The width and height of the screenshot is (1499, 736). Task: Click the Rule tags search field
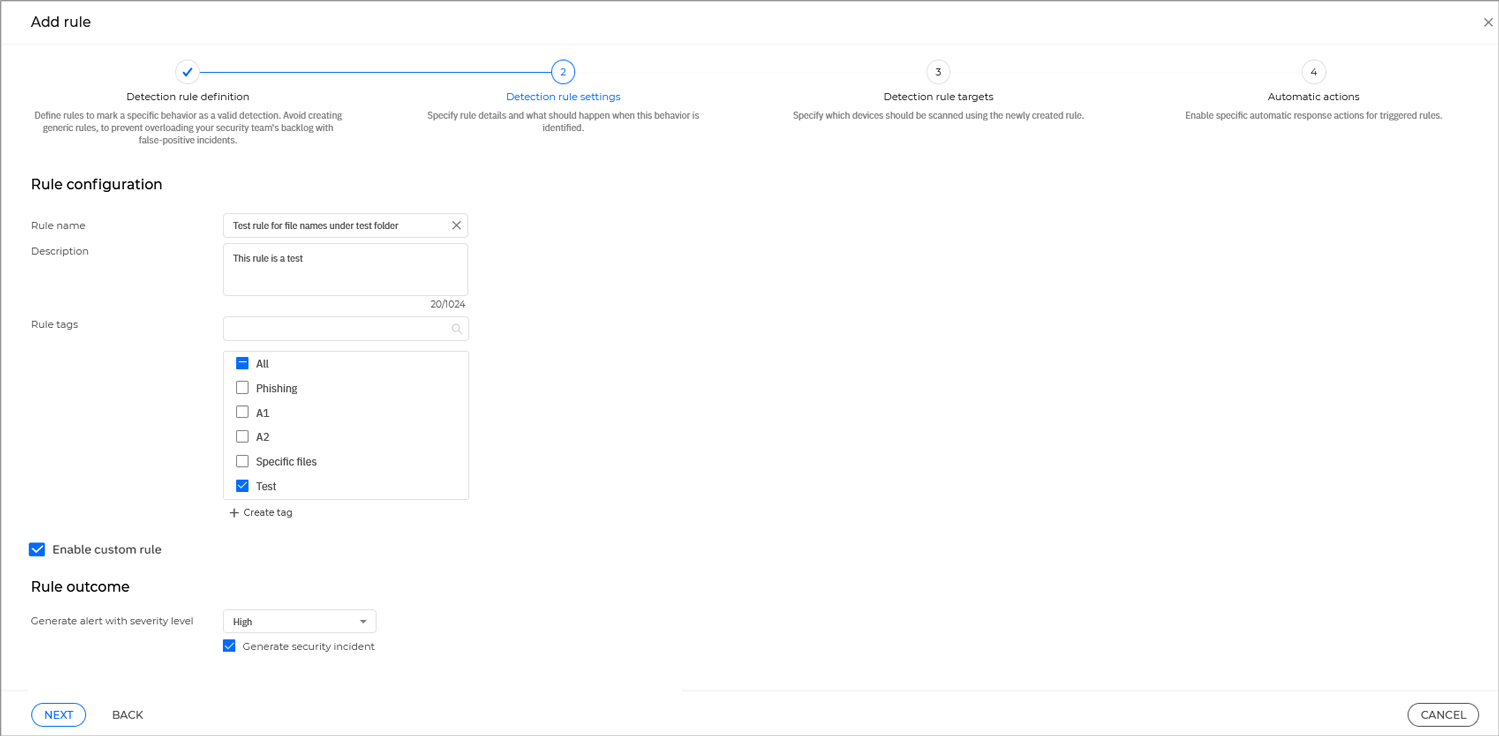pos(346,329)
